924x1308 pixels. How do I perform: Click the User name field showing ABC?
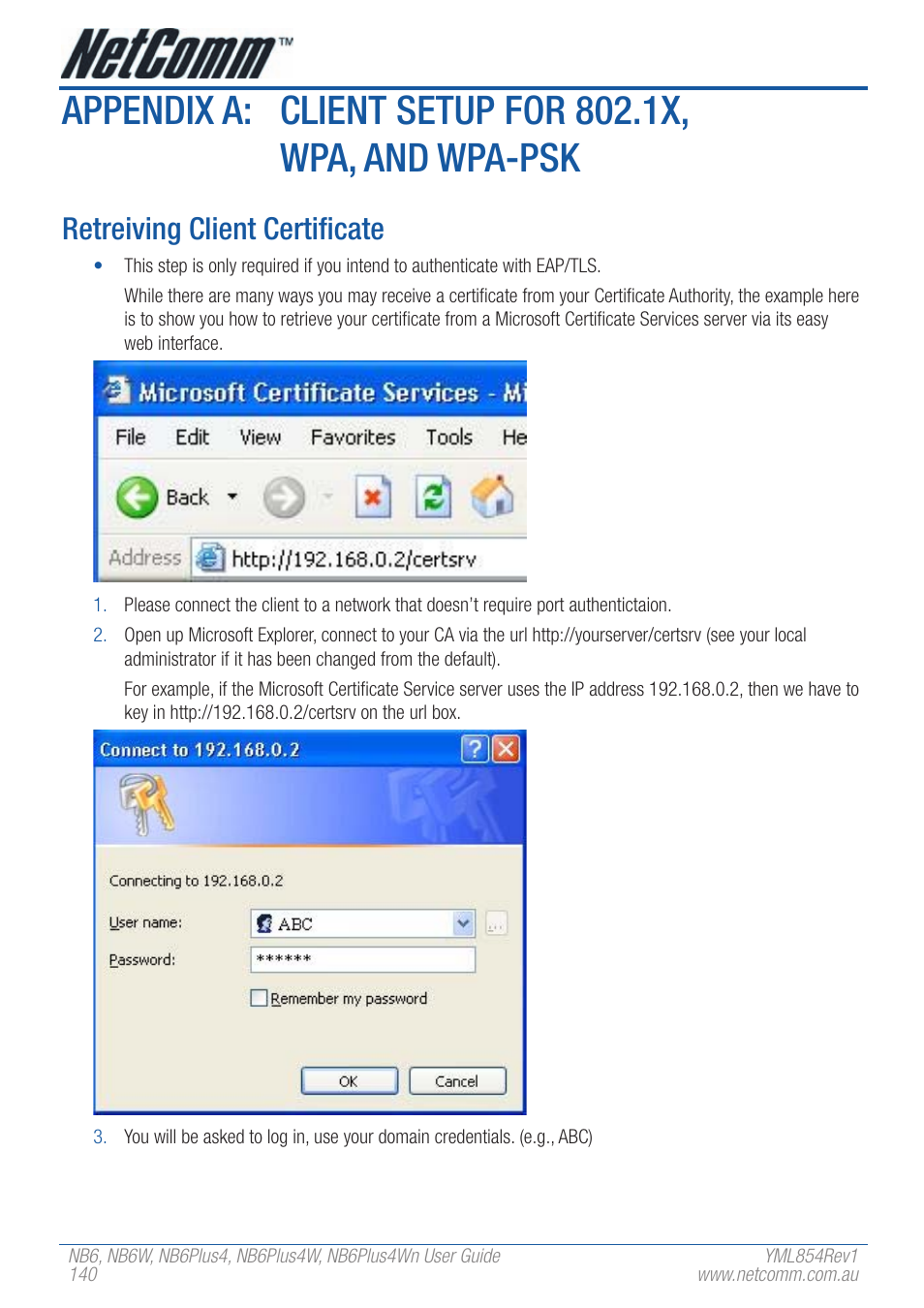362,923
